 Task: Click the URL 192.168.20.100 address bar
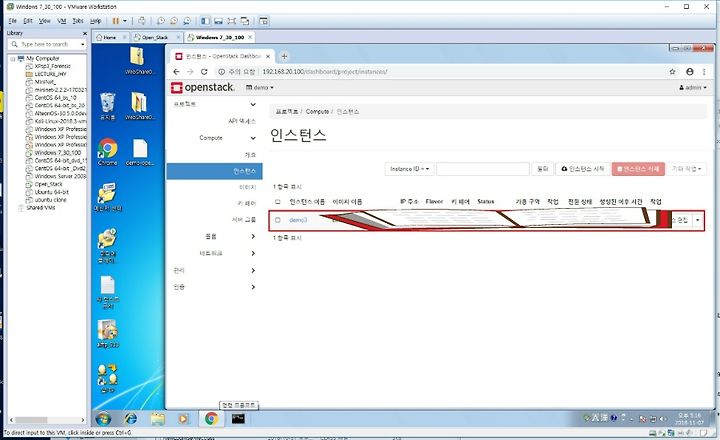(325, 72)
